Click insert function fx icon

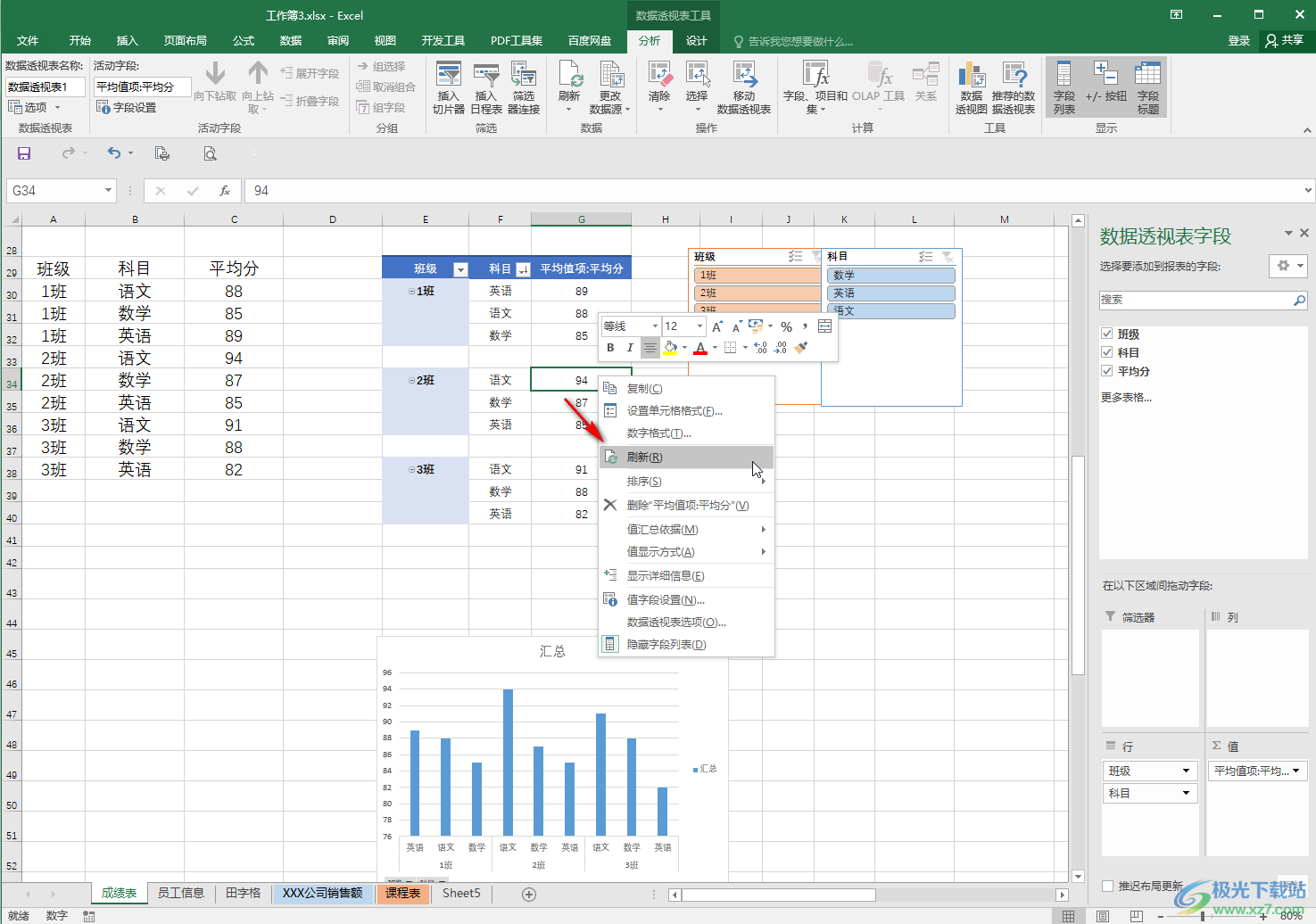tap(225, 191)
